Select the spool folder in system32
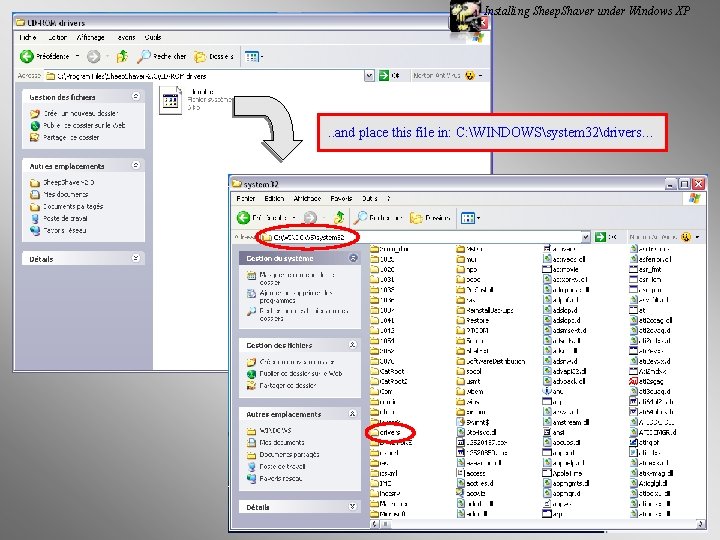The width and height of the screenshot is (720, 540). pyautogui.click(x=469, y=371)
